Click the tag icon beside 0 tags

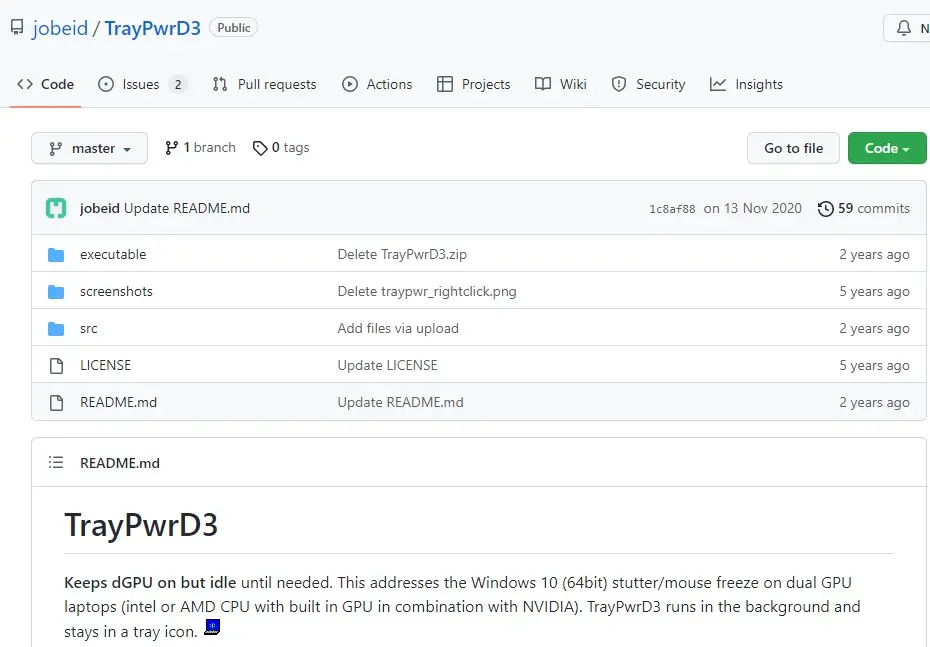coord(260,148)
